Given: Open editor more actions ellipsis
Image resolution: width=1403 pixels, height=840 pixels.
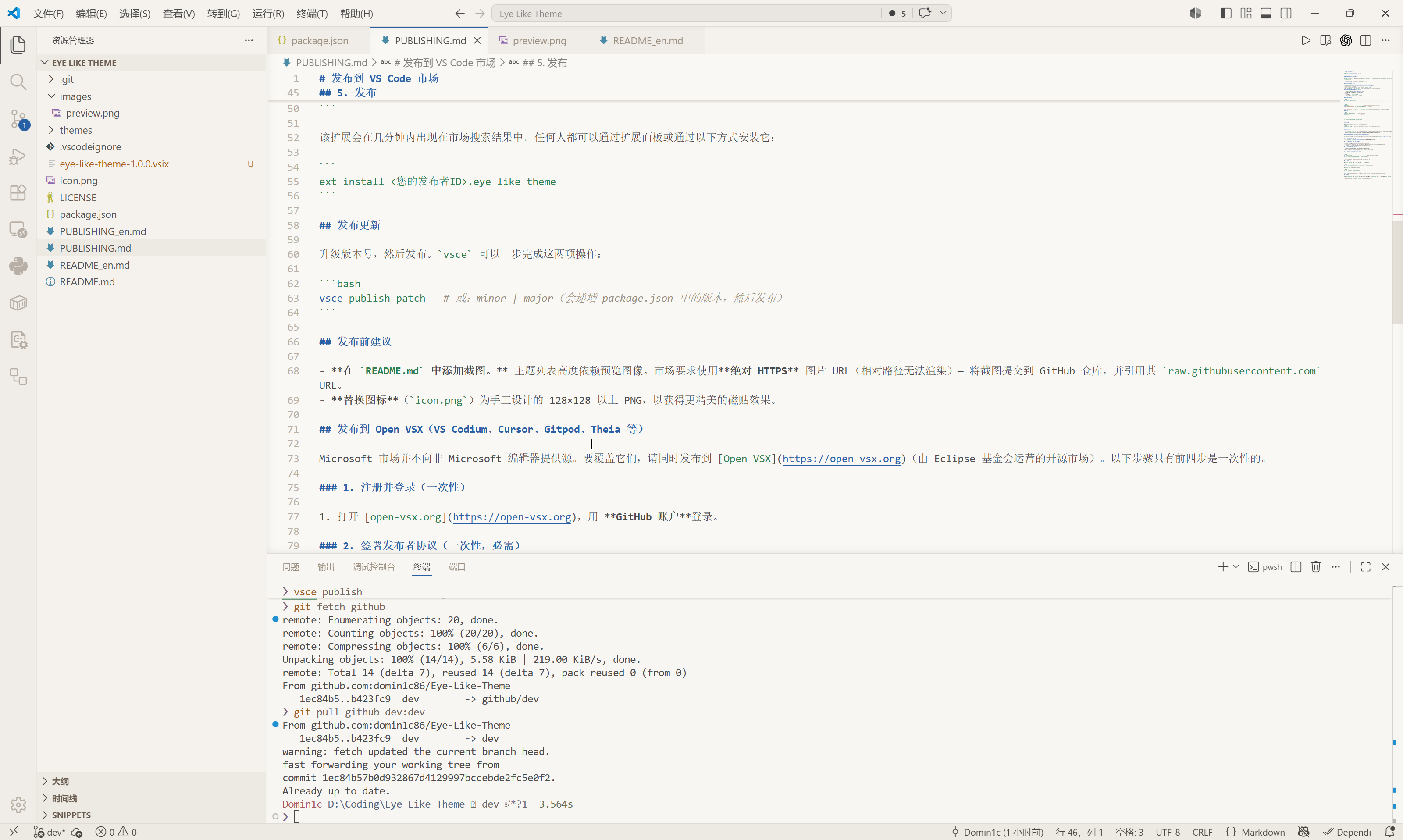Looking at the screenshot, I should click(1385, 40).
